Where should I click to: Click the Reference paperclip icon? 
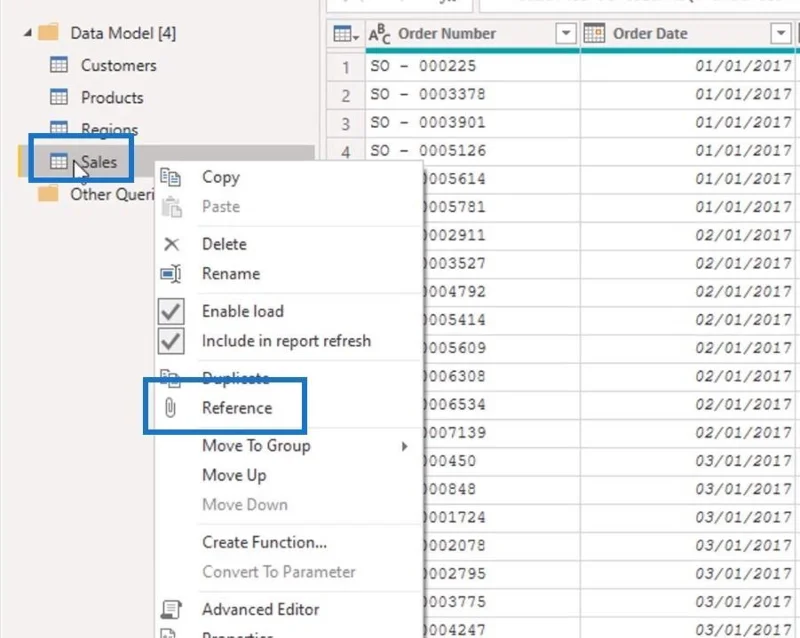[x=170, y=408]
